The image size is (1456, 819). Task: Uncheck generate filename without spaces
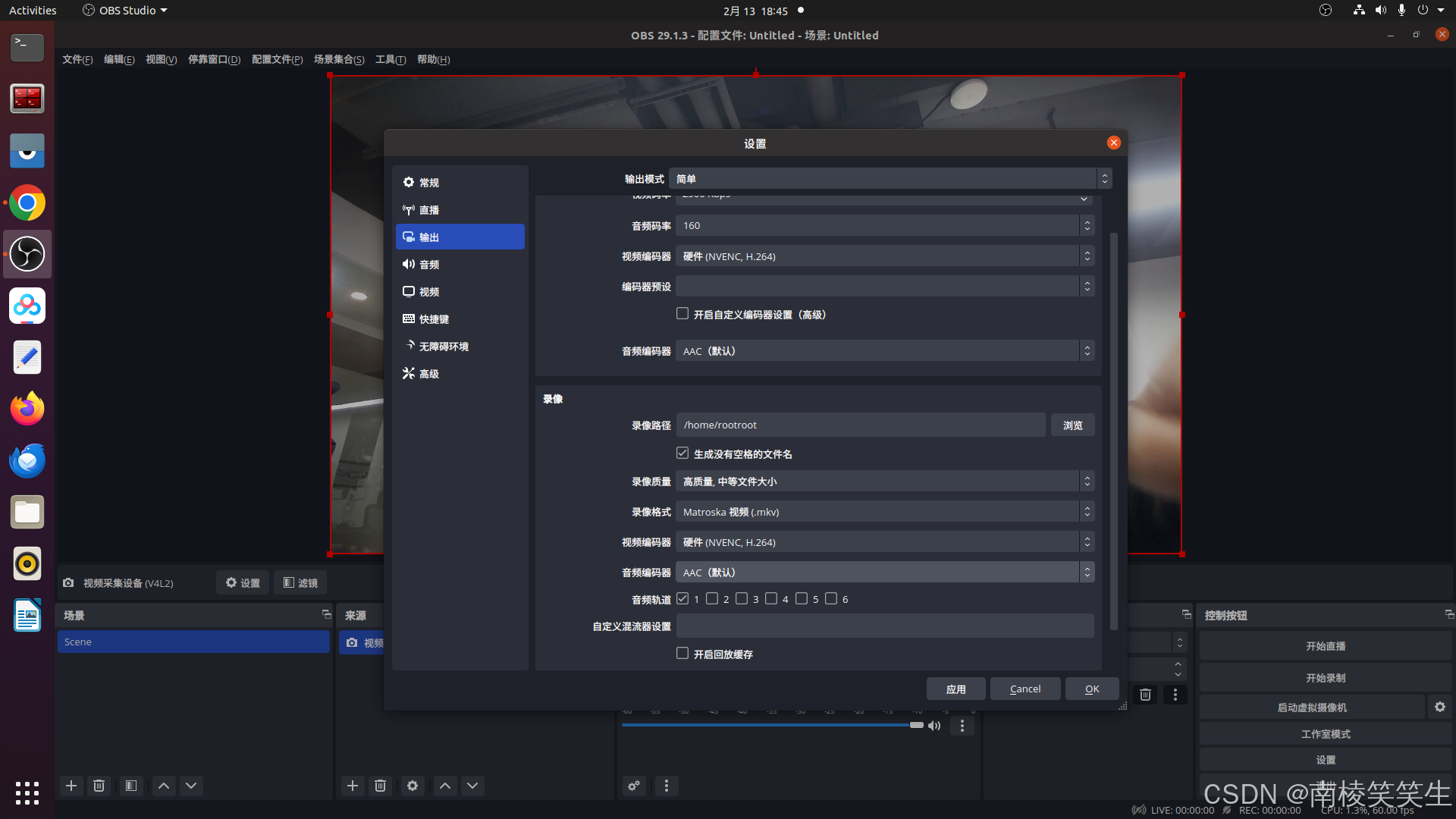click(x=682, y=453)
